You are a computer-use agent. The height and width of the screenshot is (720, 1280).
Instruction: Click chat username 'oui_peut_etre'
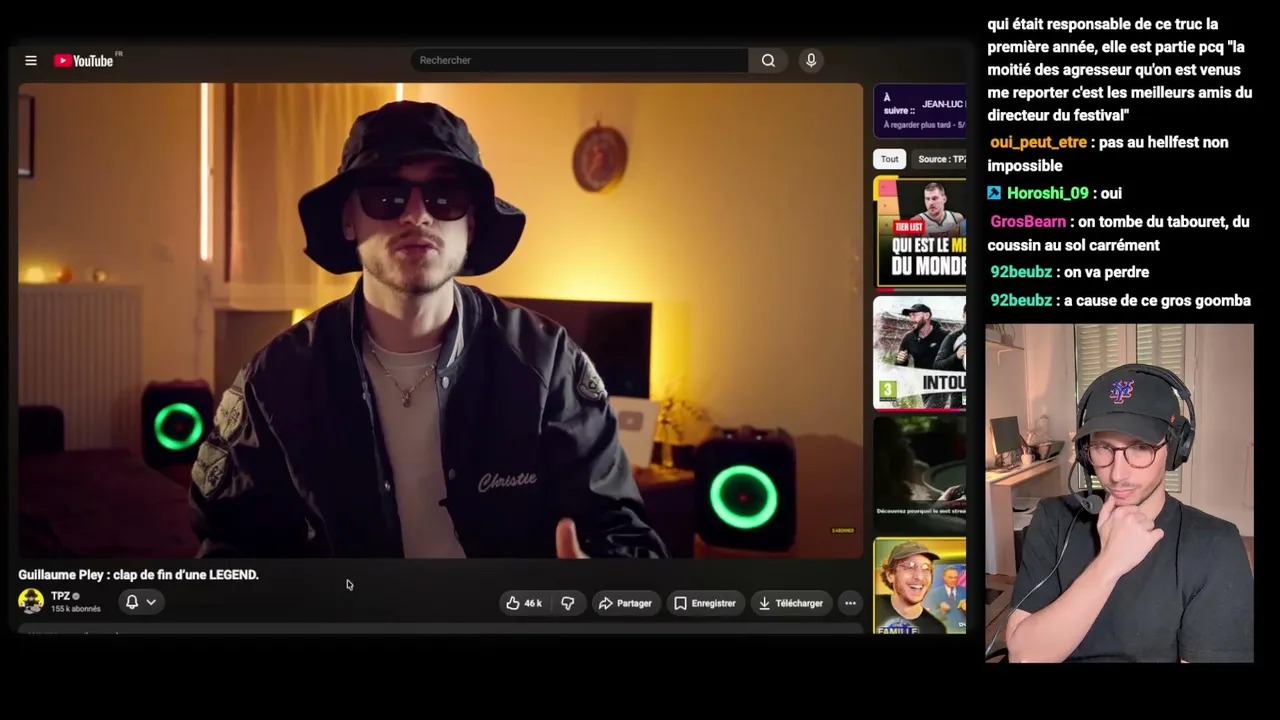pyautogui.click(x=1038, y=142)
